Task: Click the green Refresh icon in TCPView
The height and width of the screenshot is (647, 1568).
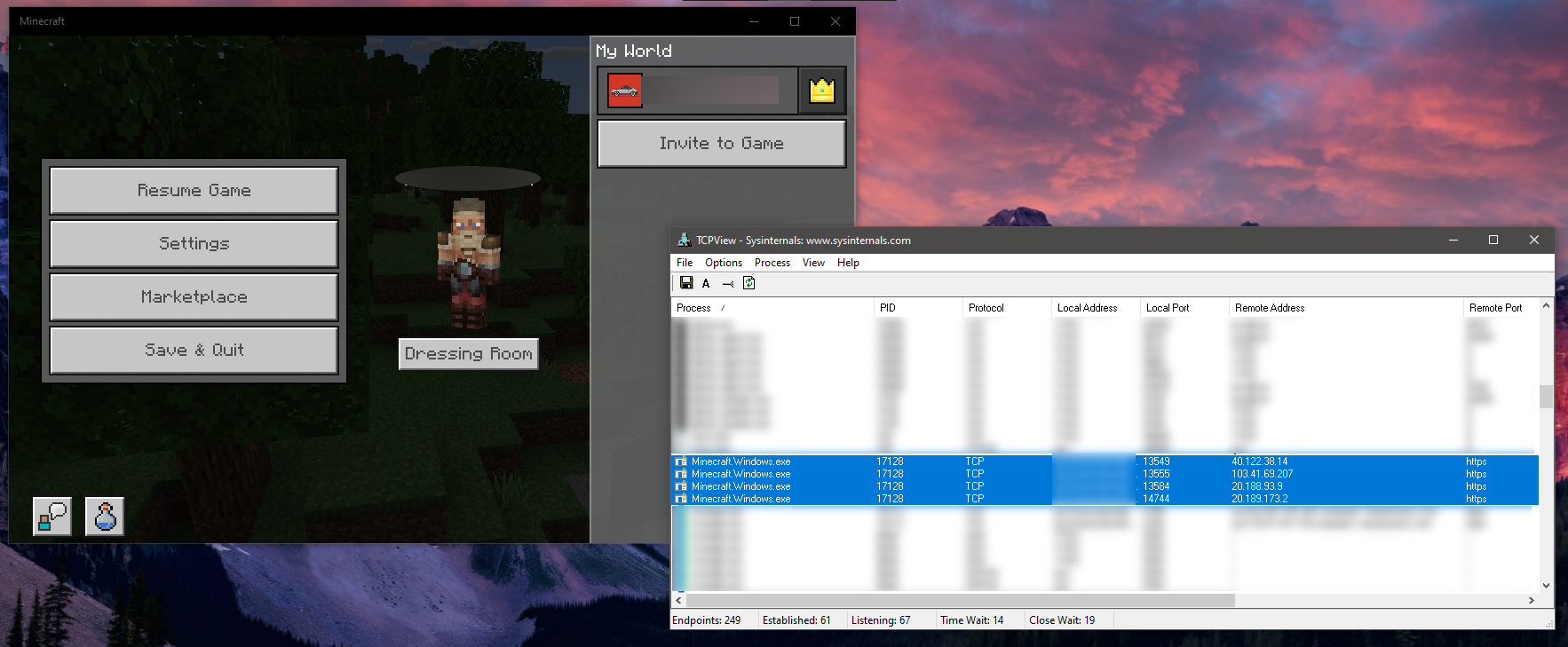Action: (749, 283)
